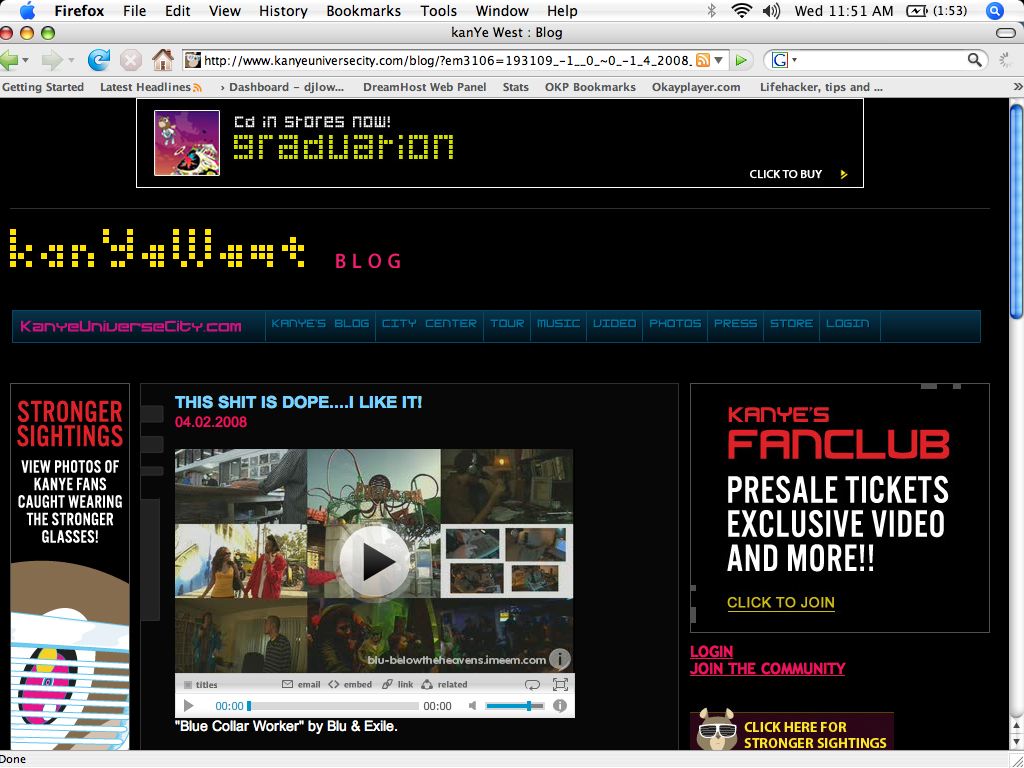The width and height of the screenshot is (1024, 768).
Task: Expand the back button history dropdown
Action: 25,60
